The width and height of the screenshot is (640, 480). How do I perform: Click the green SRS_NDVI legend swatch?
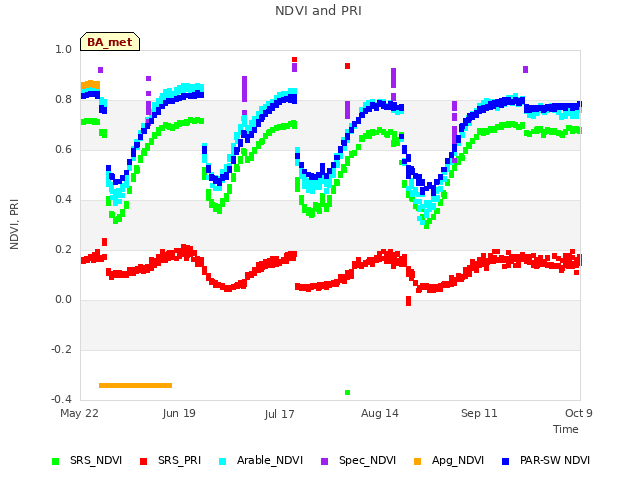[x=56, y=461]
